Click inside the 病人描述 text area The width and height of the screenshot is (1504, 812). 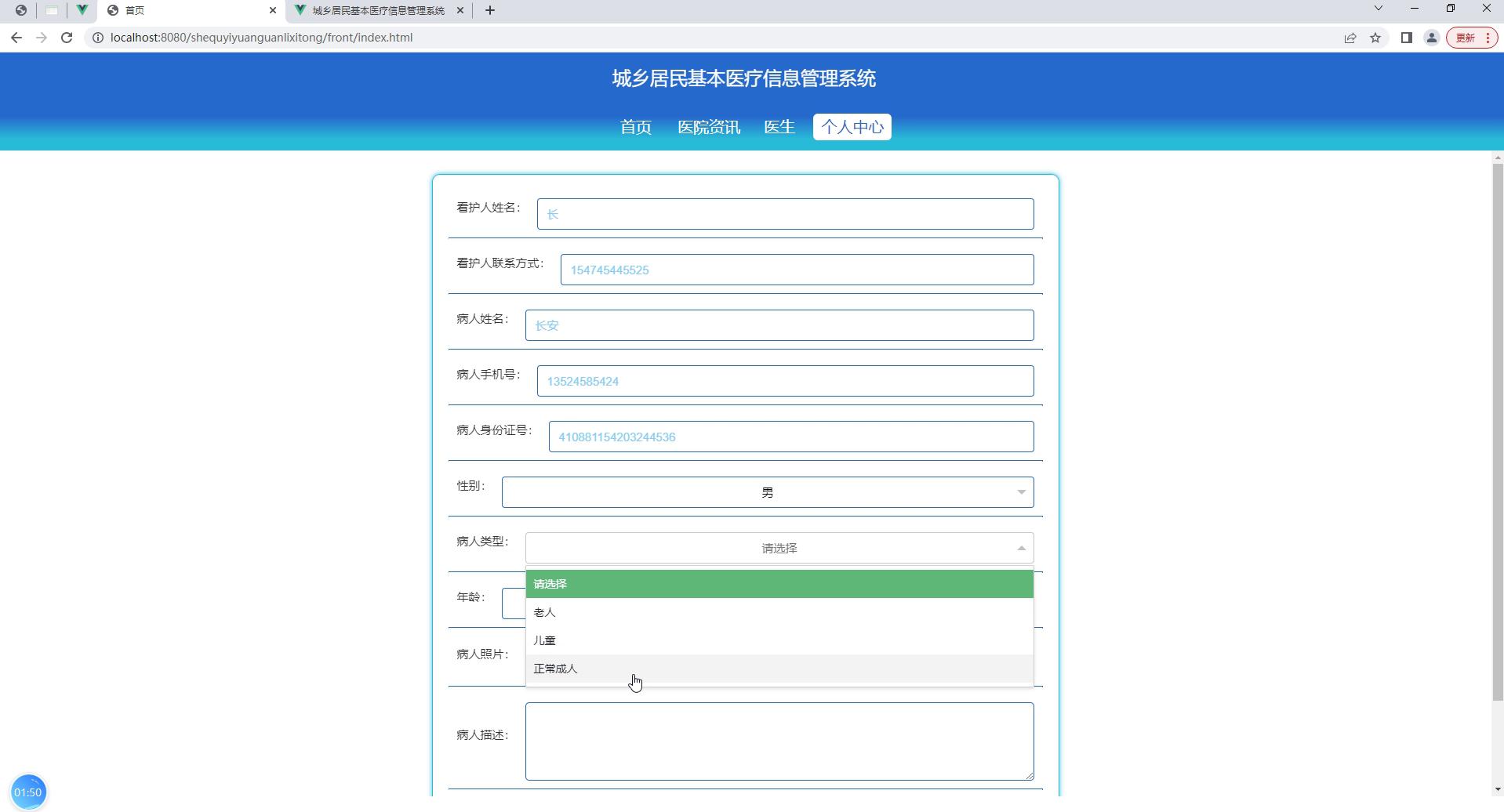tap(779, 740)
